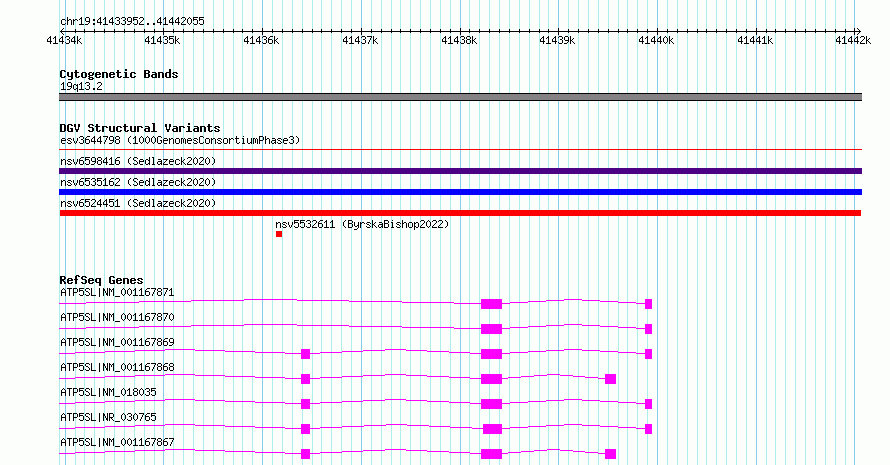Select the rightmost exon of NM_001167869

[x=649, y=354]
